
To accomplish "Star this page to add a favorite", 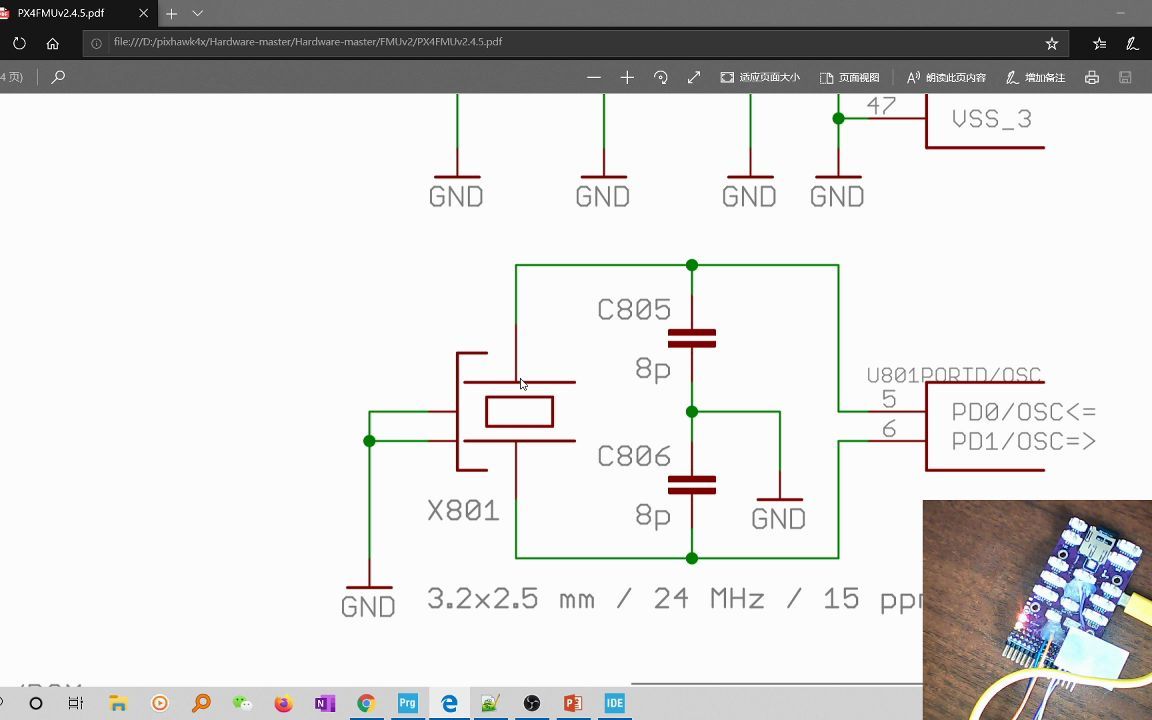I will click(1051, 41).
